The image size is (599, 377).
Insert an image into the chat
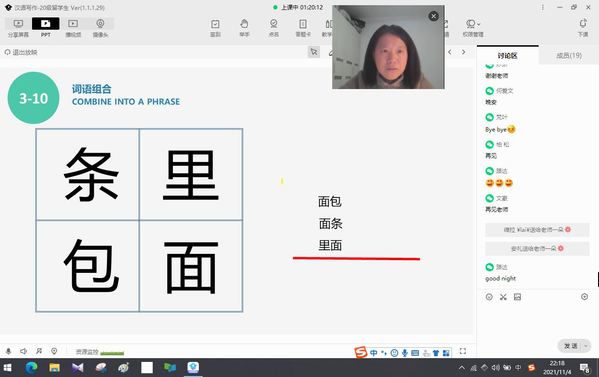click(517, 297)
